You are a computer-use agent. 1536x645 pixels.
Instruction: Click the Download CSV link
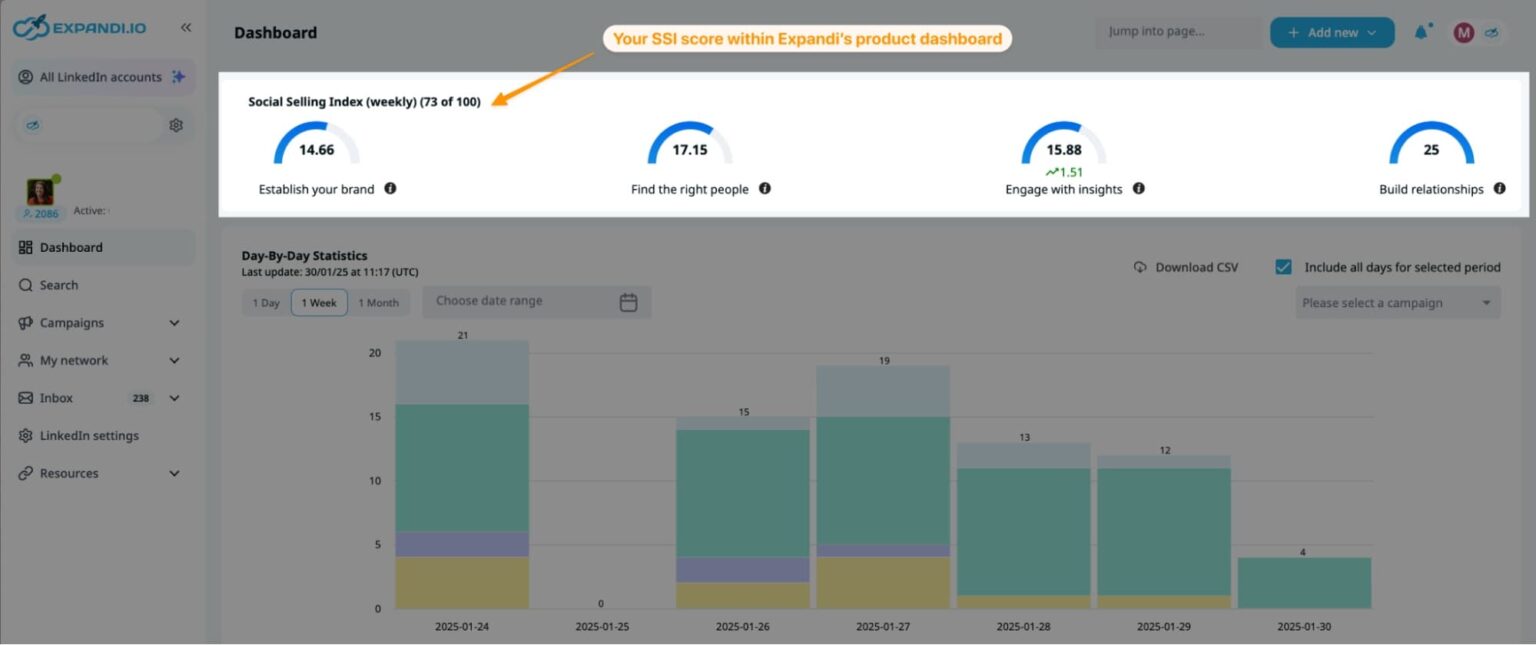coord(1196,266)
